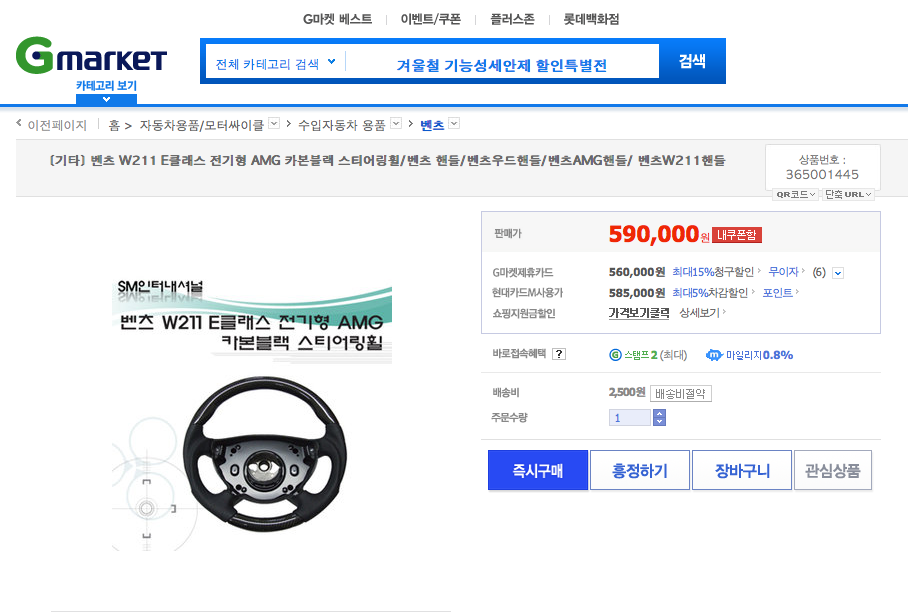This screenshot has height=612, width=908.
Task: Expand the dropdown next to 자동차용품/모터싸이클
Action: point(274,123)
